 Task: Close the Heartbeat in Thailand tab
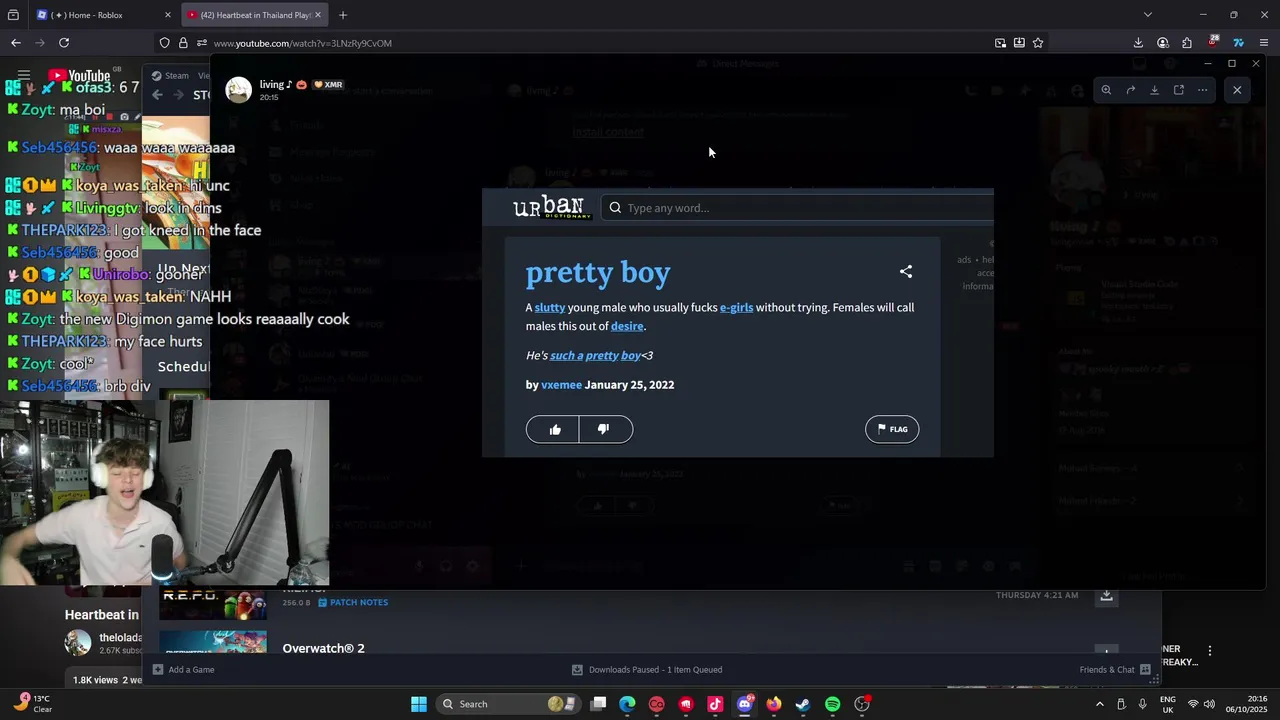pos(318,15)
